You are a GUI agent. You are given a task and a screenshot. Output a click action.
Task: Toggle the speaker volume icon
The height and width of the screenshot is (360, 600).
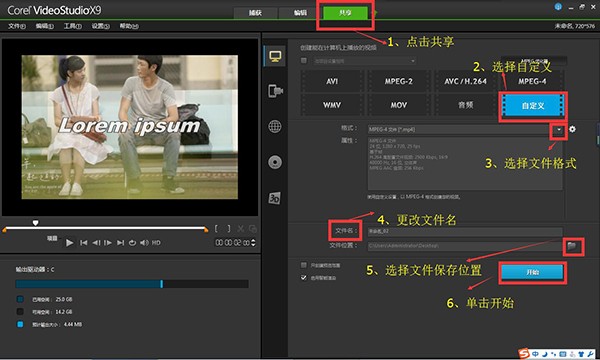tap(144, 243)
